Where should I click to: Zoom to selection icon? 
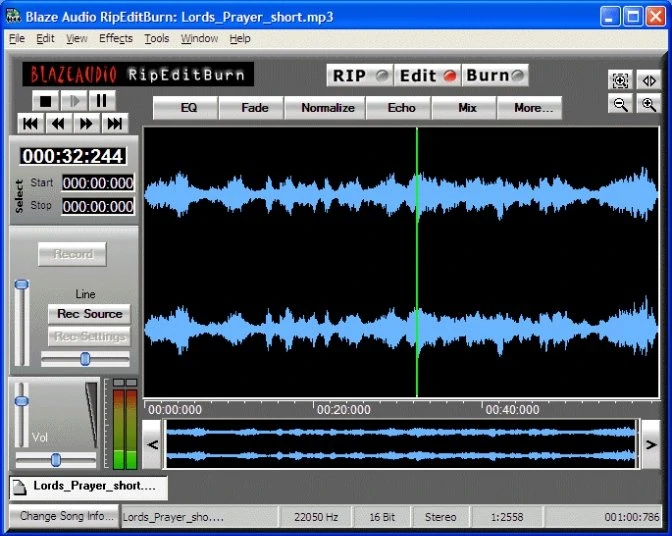click(x=620, y=80)
